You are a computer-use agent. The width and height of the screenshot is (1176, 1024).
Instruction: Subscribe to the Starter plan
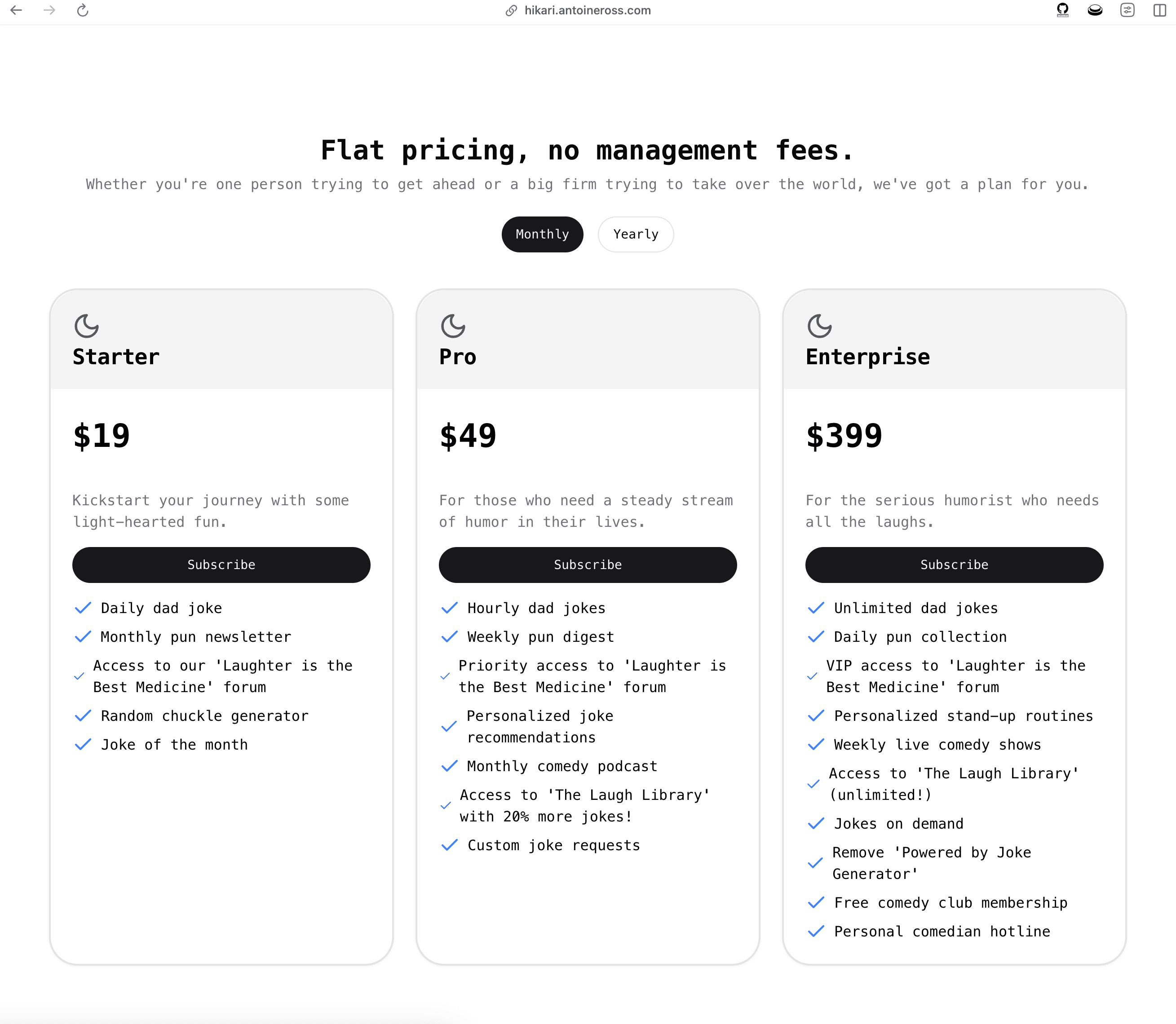[221, 565]
